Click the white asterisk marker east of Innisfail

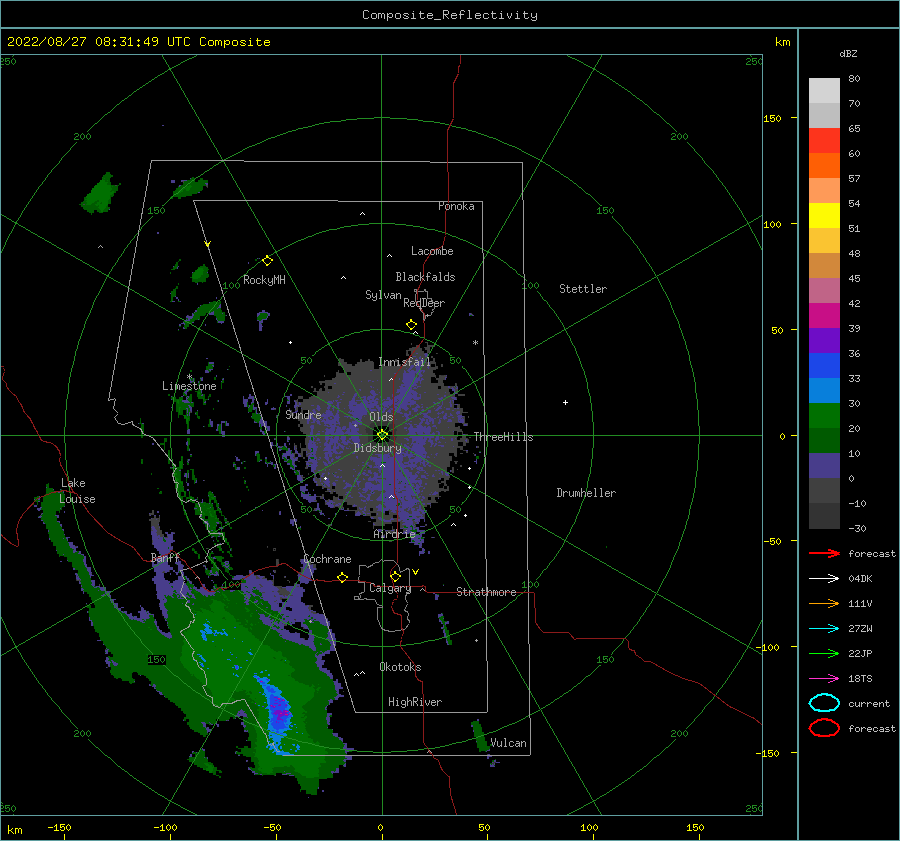[x=475, y=343]
